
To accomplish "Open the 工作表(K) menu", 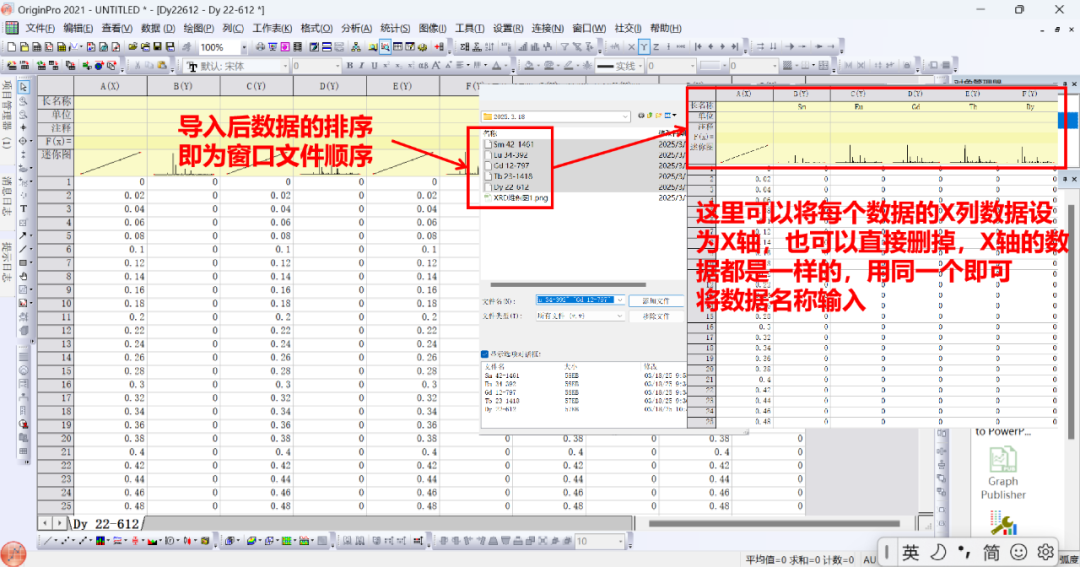I will pos(272,28).
